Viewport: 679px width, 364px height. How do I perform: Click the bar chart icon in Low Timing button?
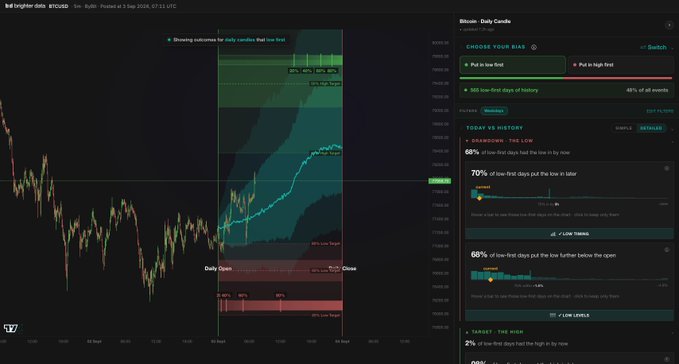[553, 234]
